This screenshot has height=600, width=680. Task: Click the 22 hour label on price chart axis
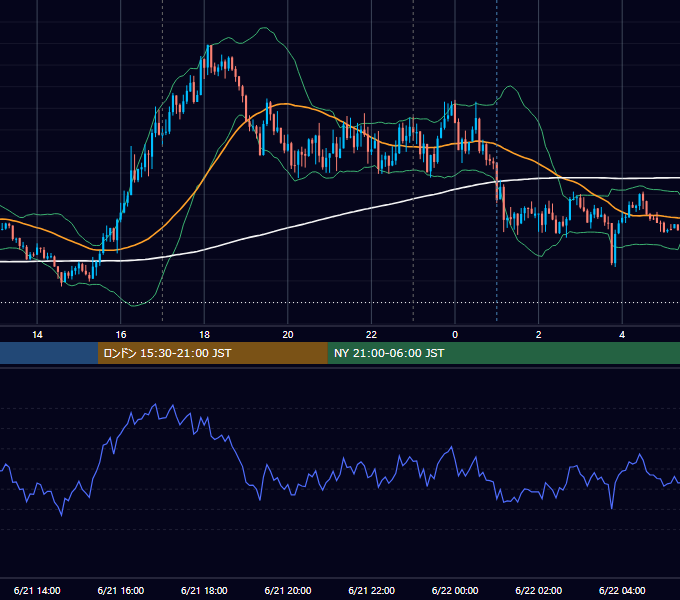(x=371, y=335)
